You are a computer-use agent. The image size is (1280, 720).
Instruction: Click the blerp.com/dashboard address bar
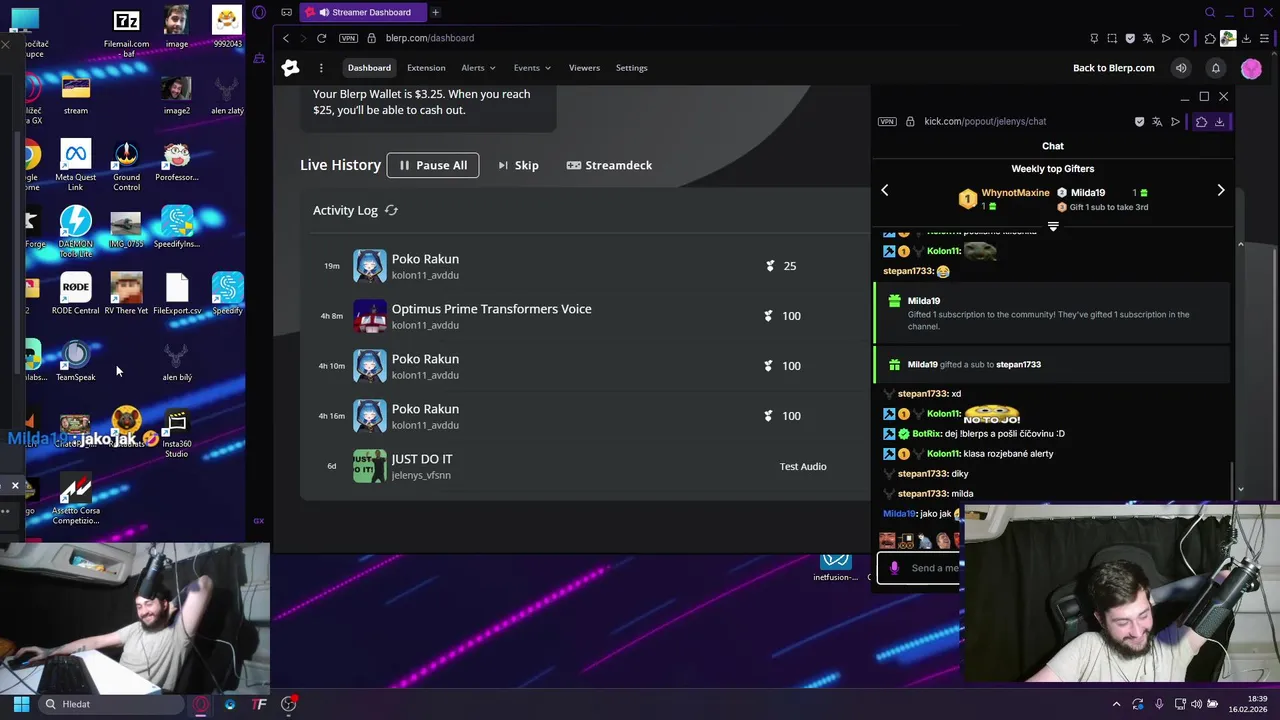coord(430,38)
